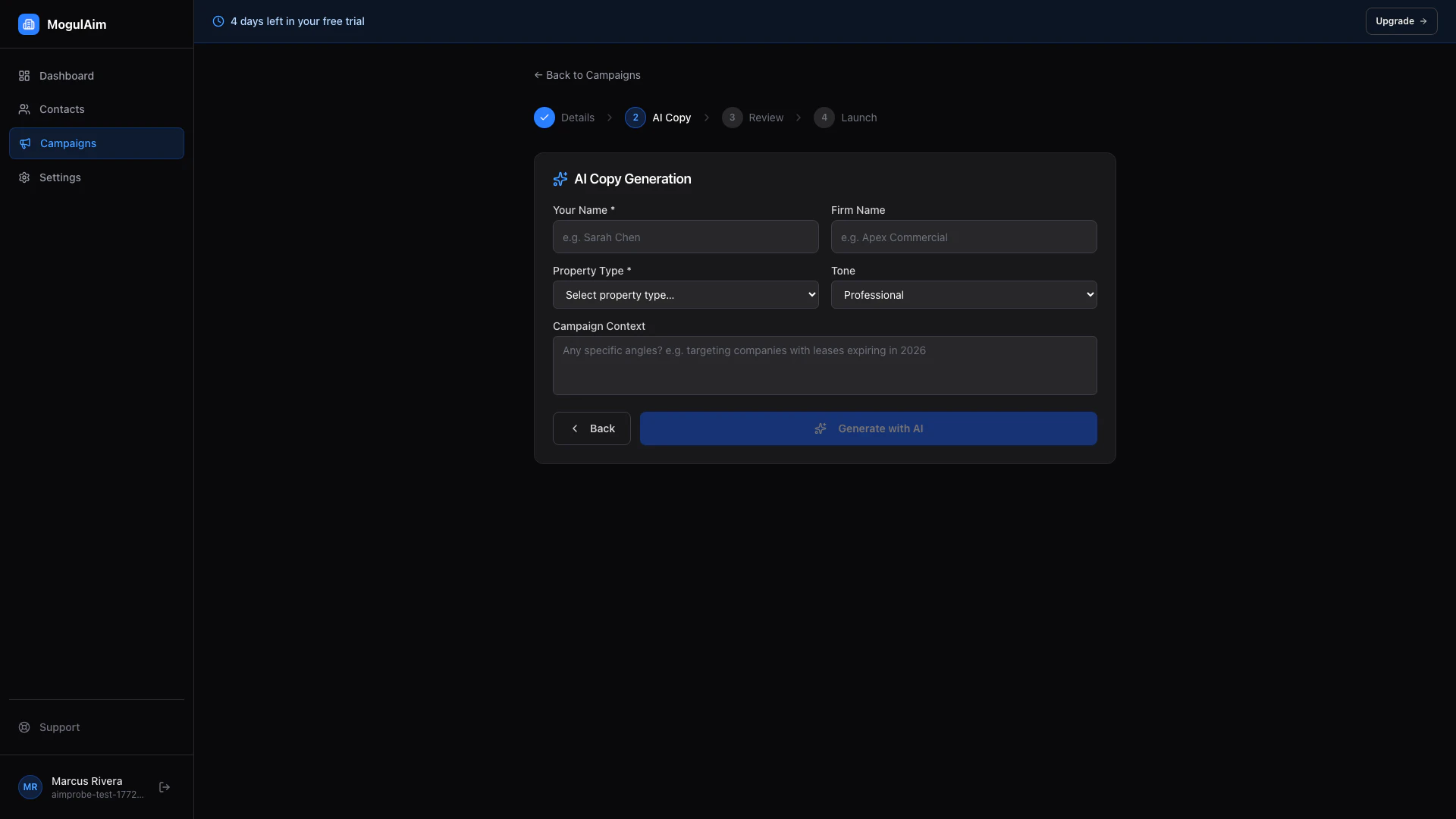Open the Property Type dropdown
Viewport: 1456px width, 819px height.
(x=686, y=295)
